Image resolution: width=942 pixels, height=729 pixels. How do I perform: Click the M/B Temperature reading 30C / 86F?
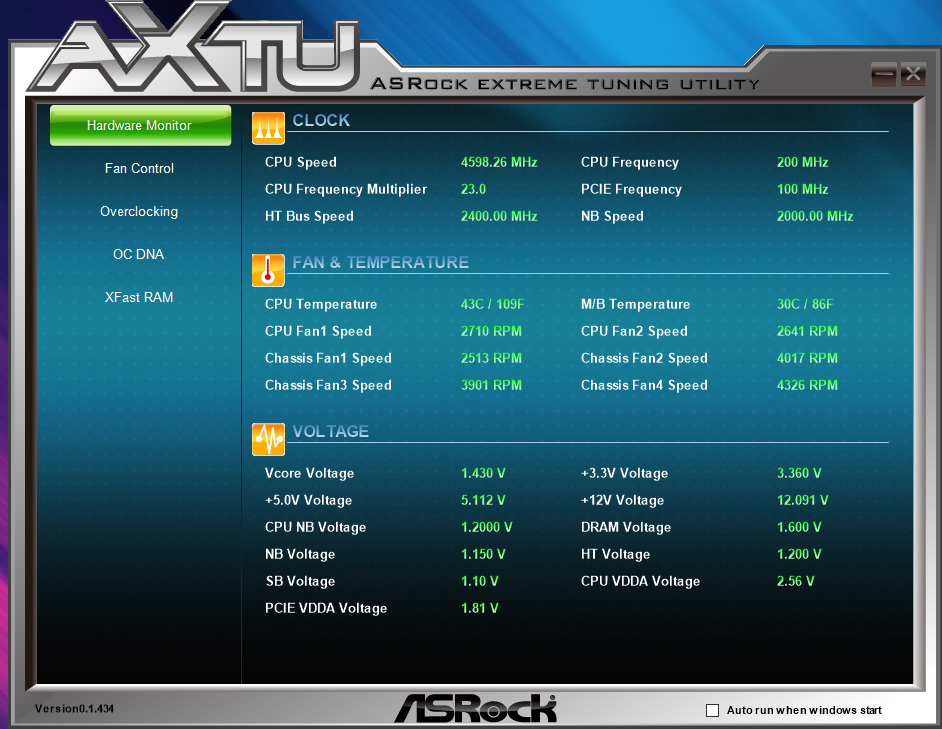(x=804, y=304)
